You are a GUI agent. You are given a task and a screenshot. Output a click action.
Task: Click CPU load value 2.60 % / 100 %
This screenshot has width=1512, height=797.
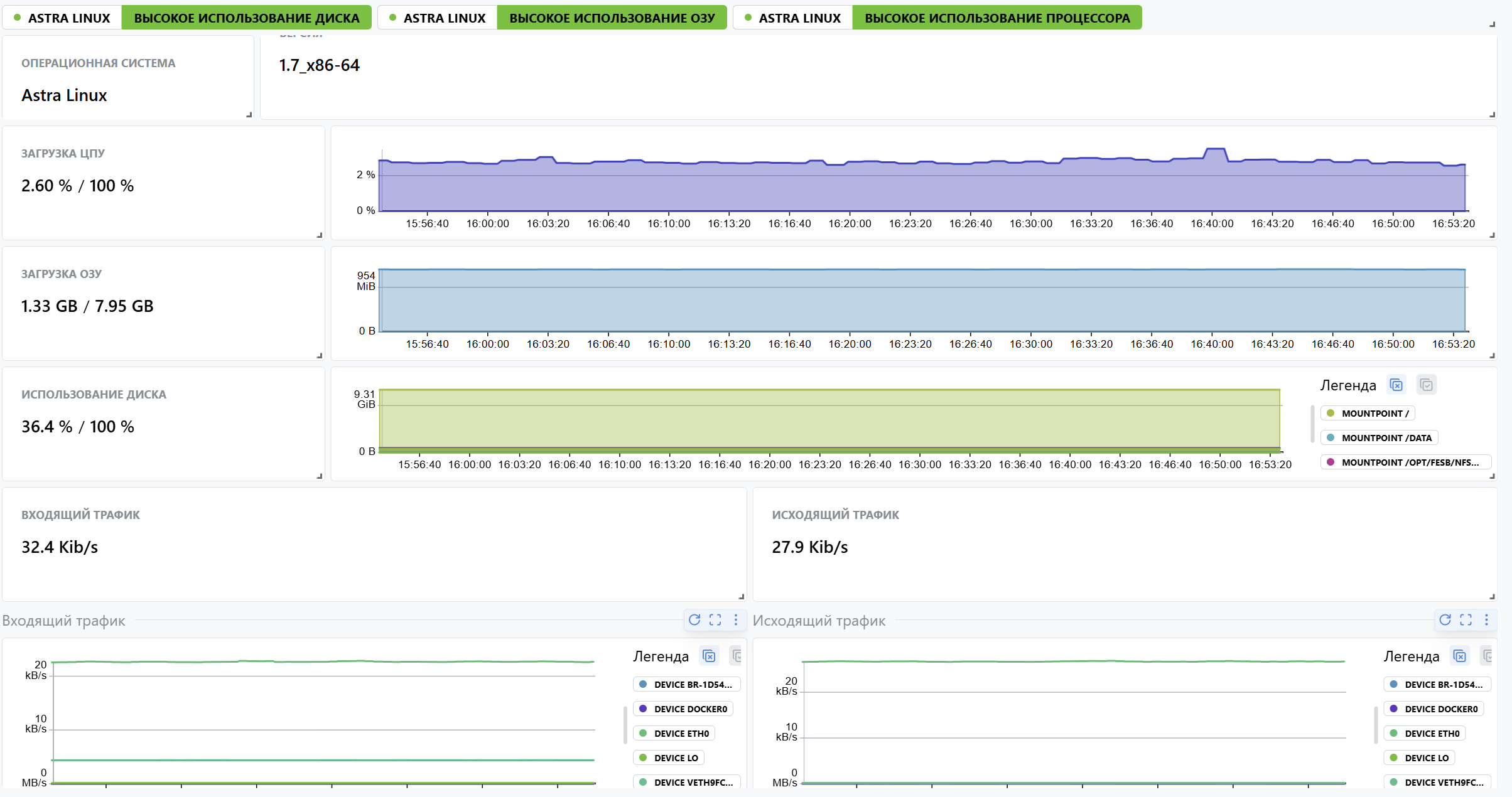click(77, 186)
